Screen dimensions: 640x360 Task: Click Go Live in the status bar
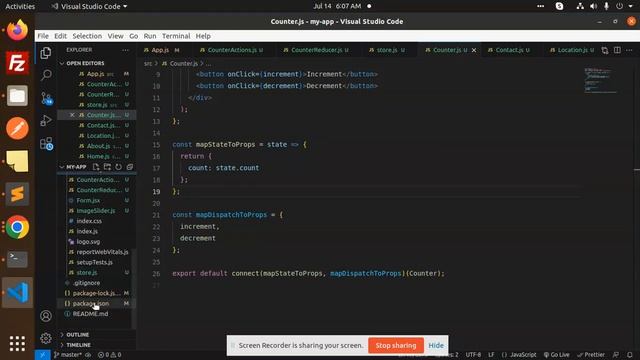(x=556, y=355)
